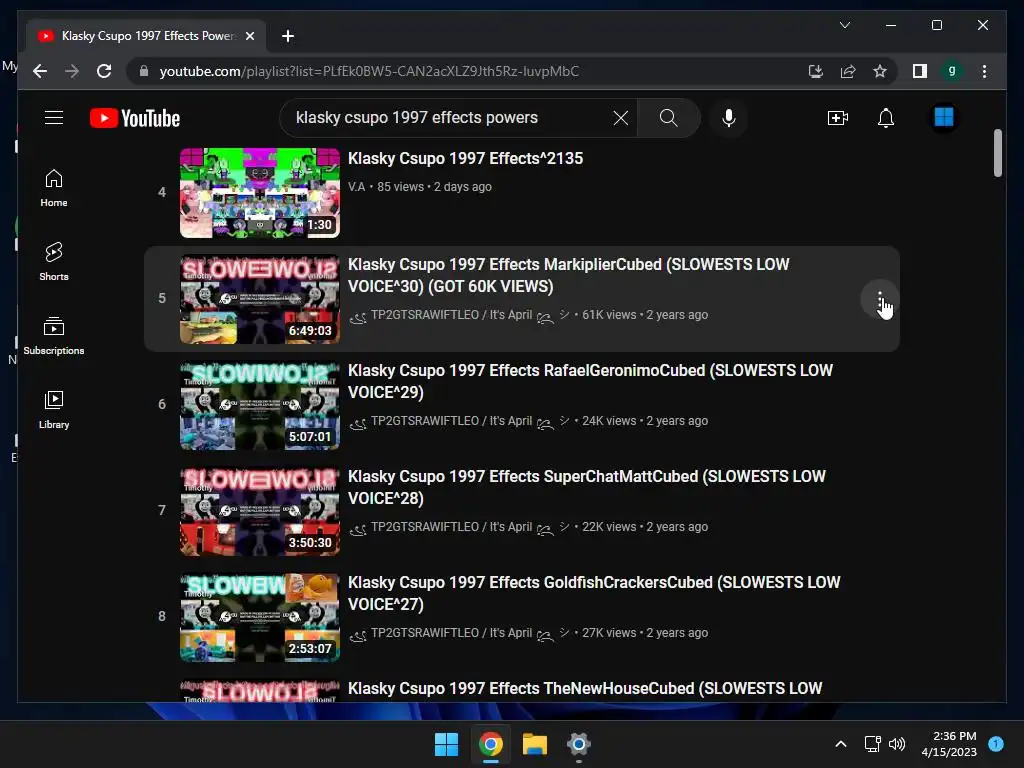Go to Home in sidebar
Viewport: 1024px width, 768px height.
[x=54, y=188]
